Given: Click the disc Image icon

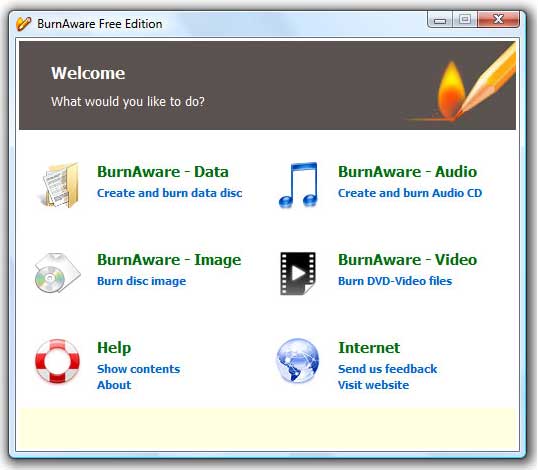Looking at the screenshot, I should coord(57,273).
